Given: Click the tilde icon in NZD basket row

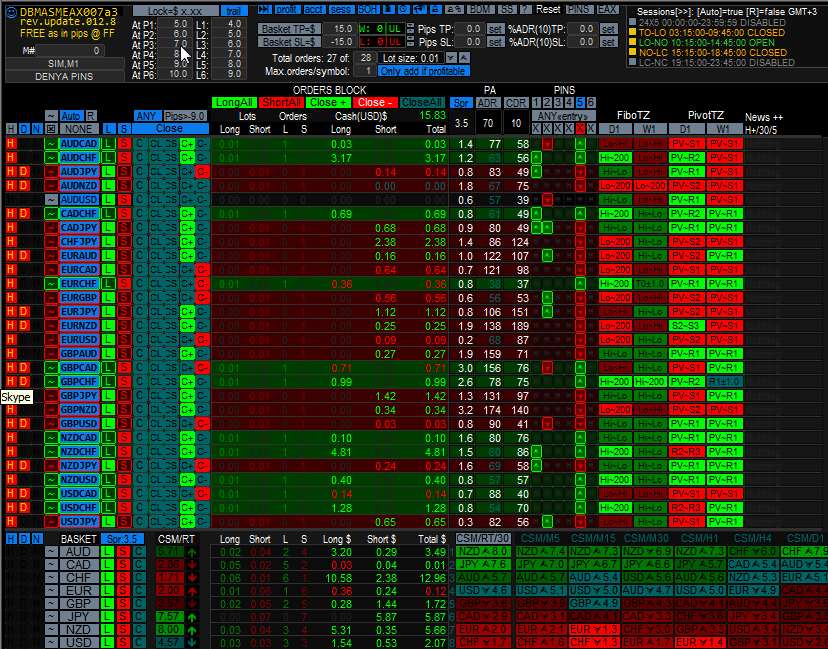Looking at the screenshot, I should pyautogui.click(x=51, y=629).
